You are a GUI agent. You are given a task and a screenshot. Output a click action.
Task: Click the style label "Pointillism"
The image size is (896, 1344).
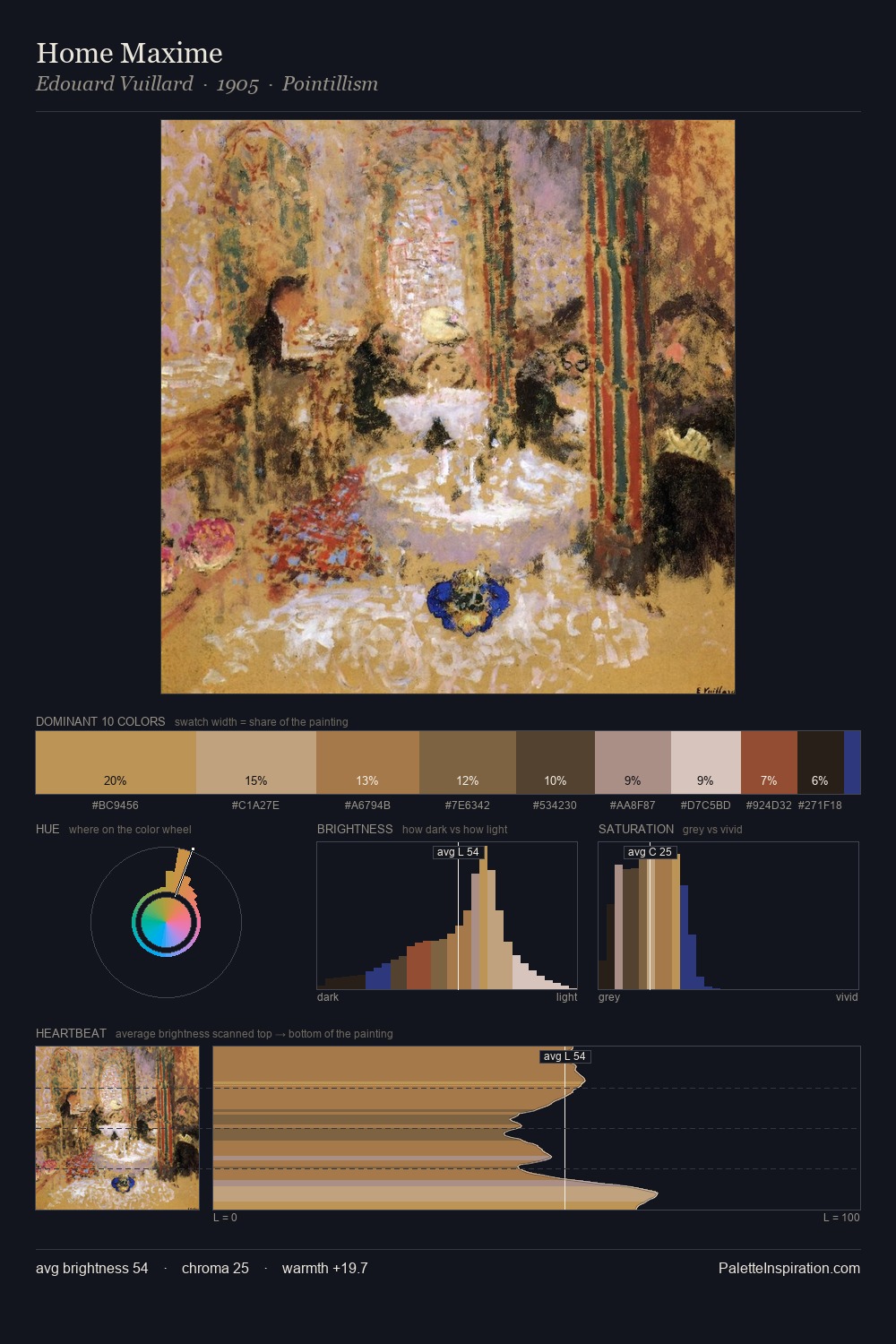click(330, 83)
